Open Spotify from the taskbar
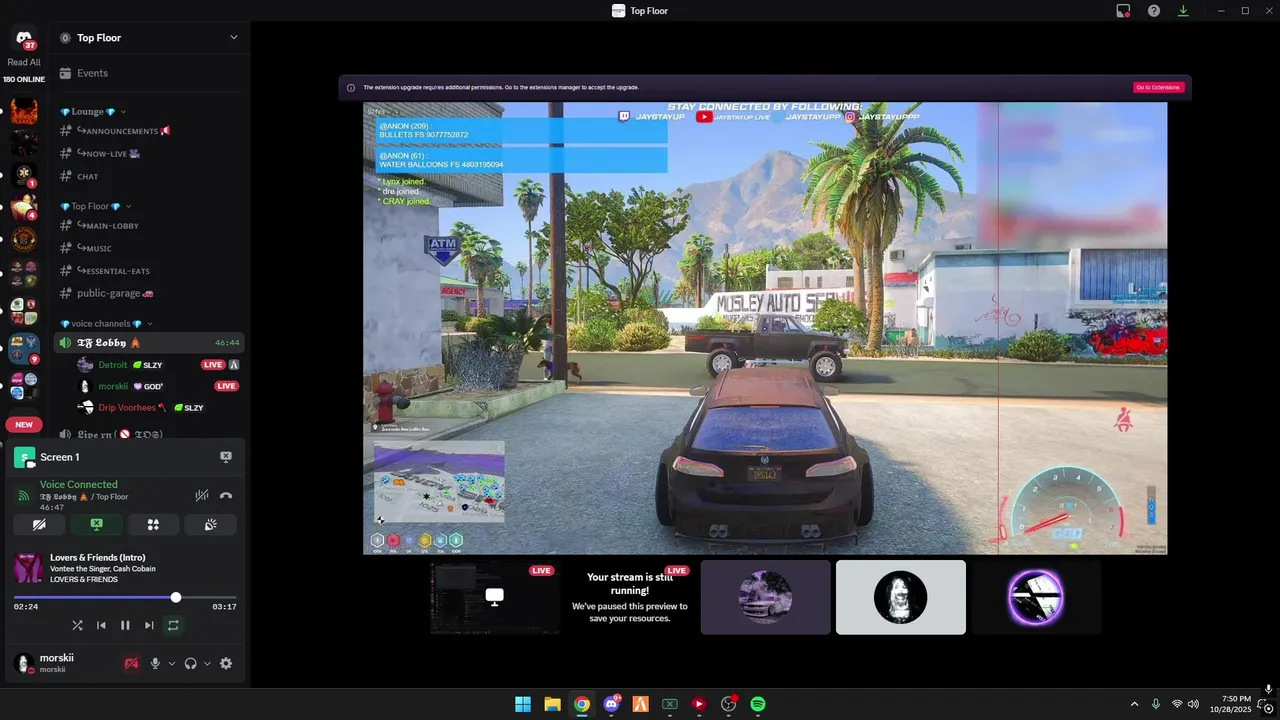Screen dimensions: 1280x720 pyautogui.click(x=758, y=704)
